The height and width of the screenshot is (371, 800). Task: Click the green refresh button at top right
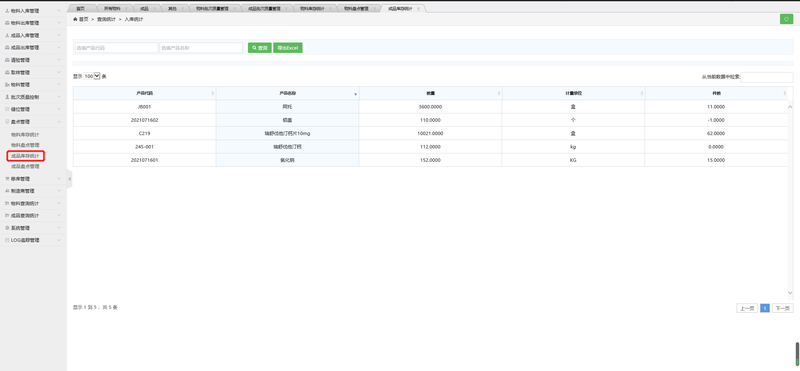click(x=786, y=19)
